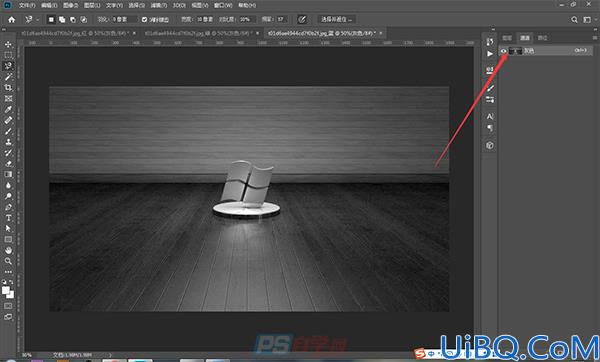
Task: Select the Rectangle shape tool
Action: pyautogui.click(x=8, y=240)
